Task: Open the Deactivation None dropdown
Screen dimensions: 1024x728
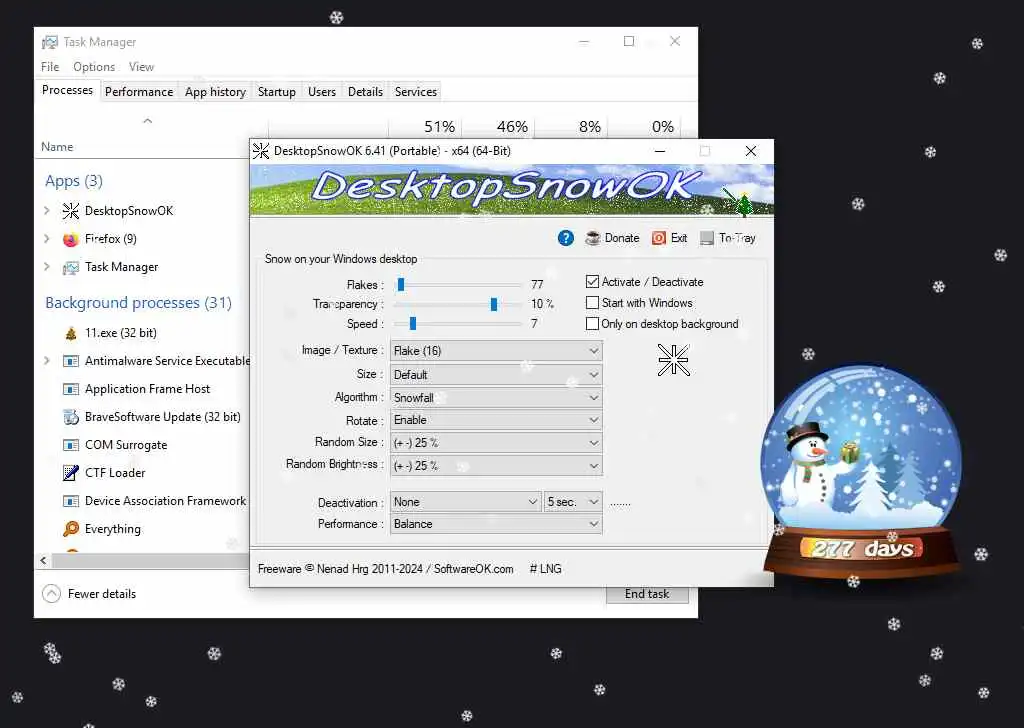Action: (465, 502)
